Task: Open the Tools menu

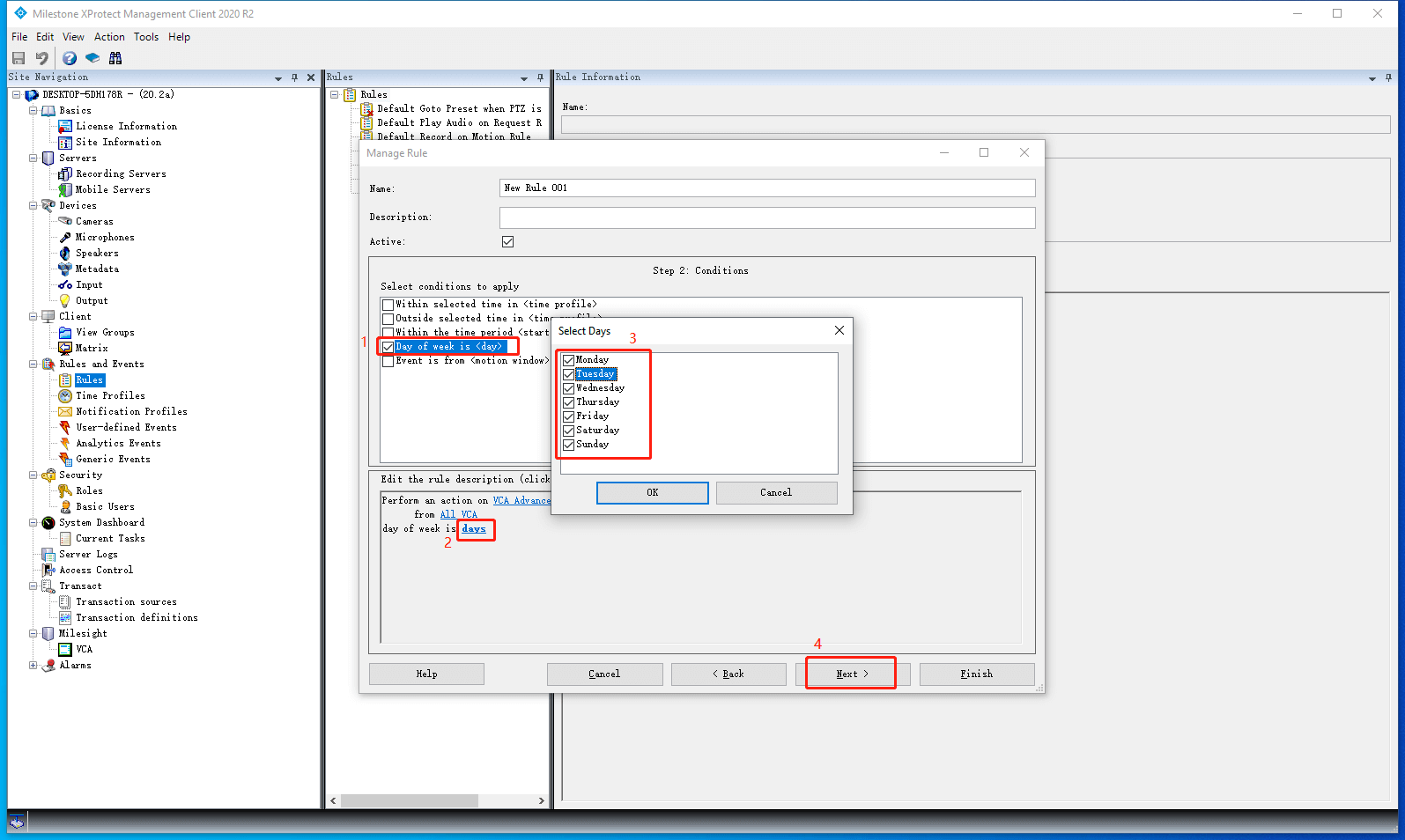Action: 146,37
